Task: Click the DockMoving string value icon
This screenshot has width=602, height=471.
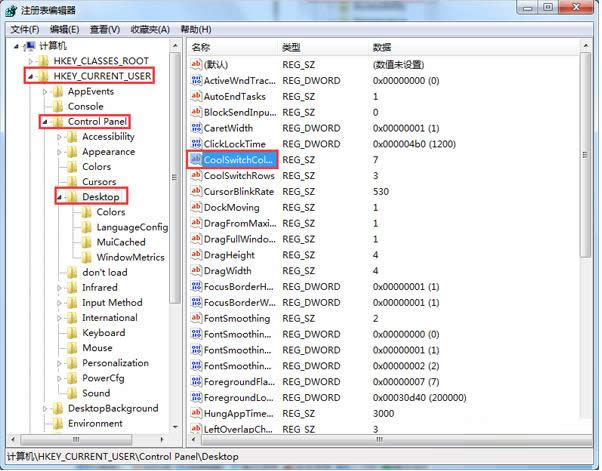Action: 196,207
